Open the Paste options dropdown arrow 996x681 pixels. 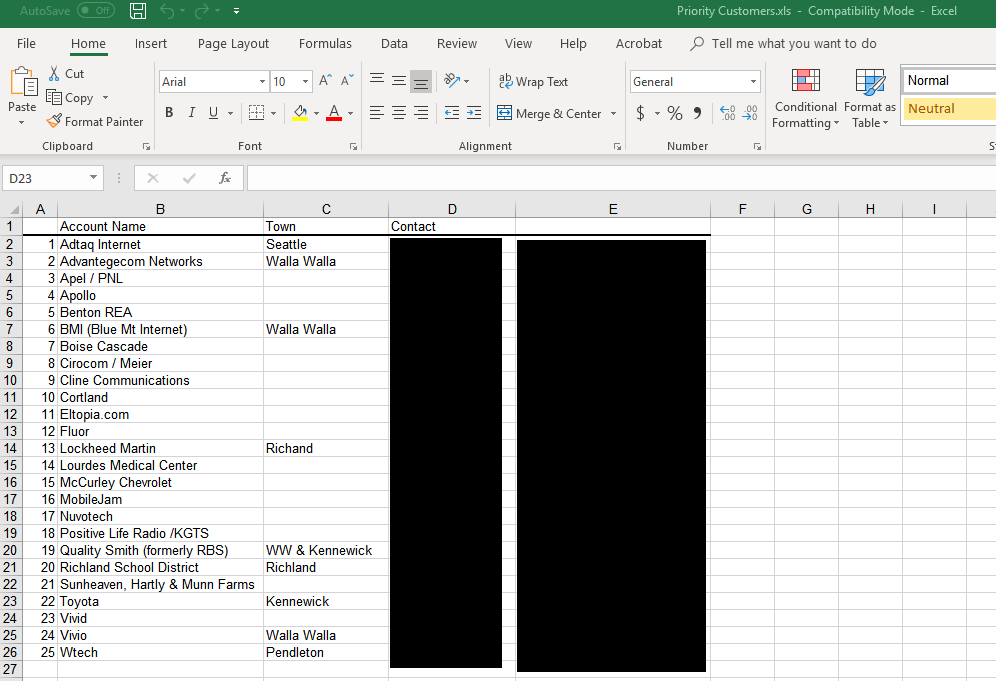[22, 122]
